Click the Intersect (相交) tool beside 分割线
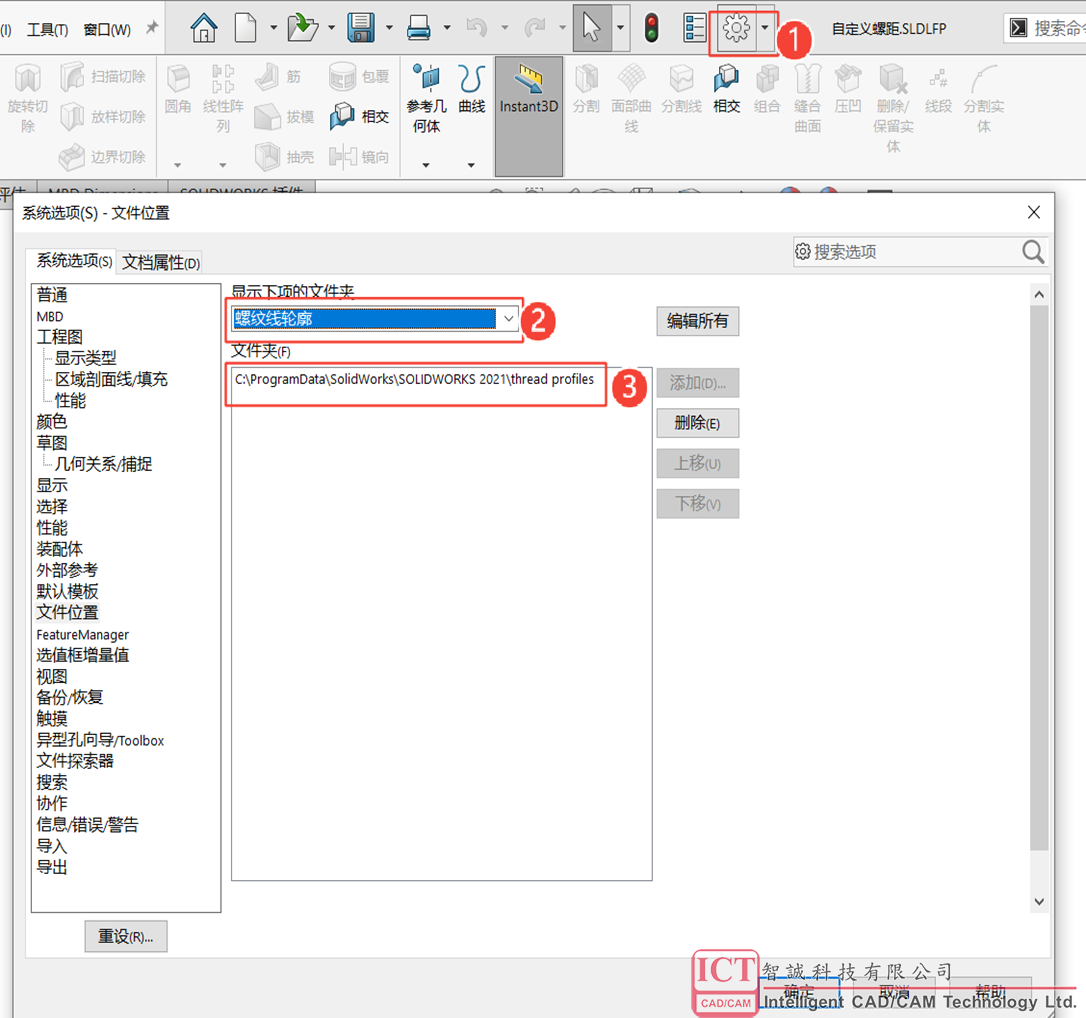The image size is (1086, 1018). 727,89
